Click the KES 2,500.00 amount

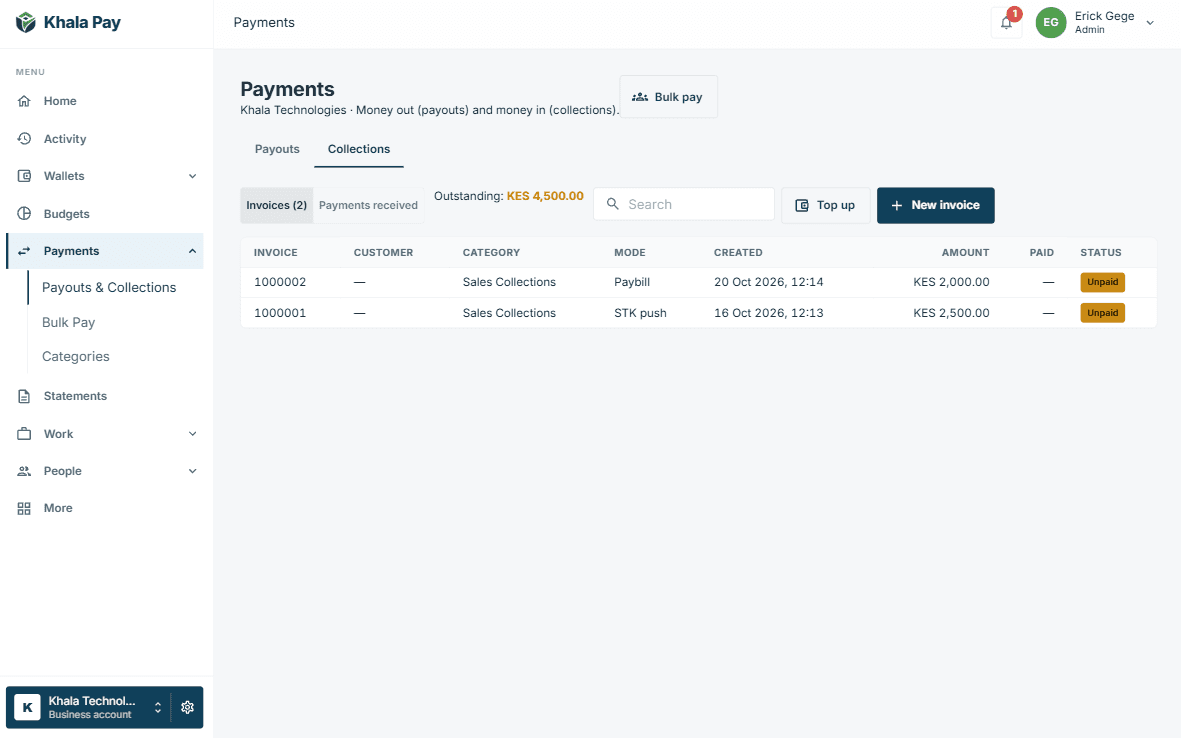[951, 313]
